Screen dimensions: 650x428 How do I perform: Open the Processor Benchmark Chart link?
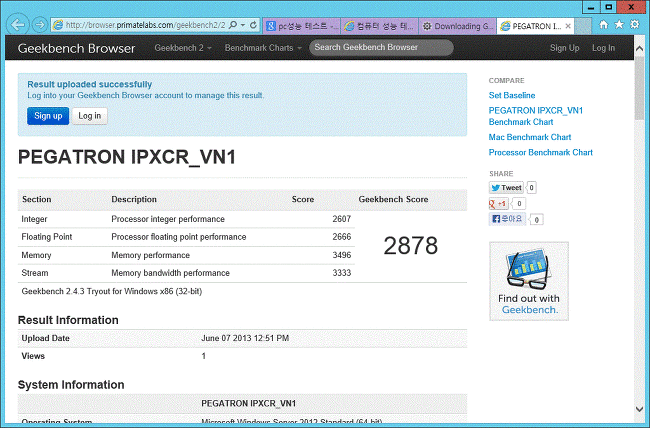pyautogui.click(x=541, y=152)
